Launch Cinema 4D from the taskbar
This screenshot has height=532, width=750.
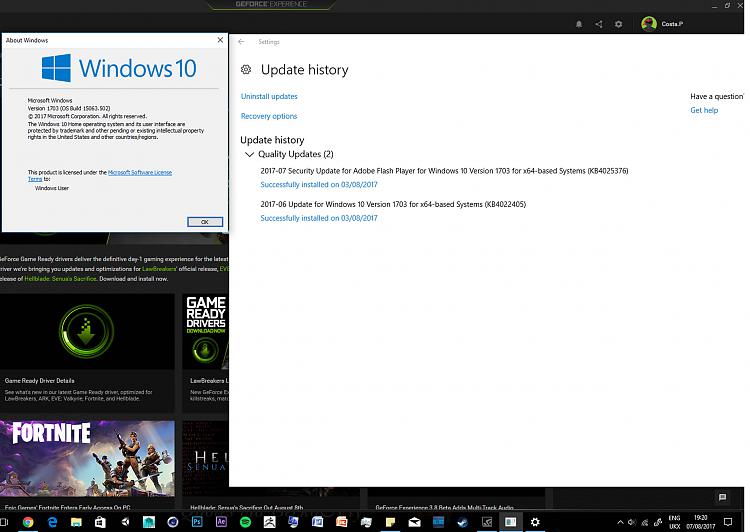173,522
